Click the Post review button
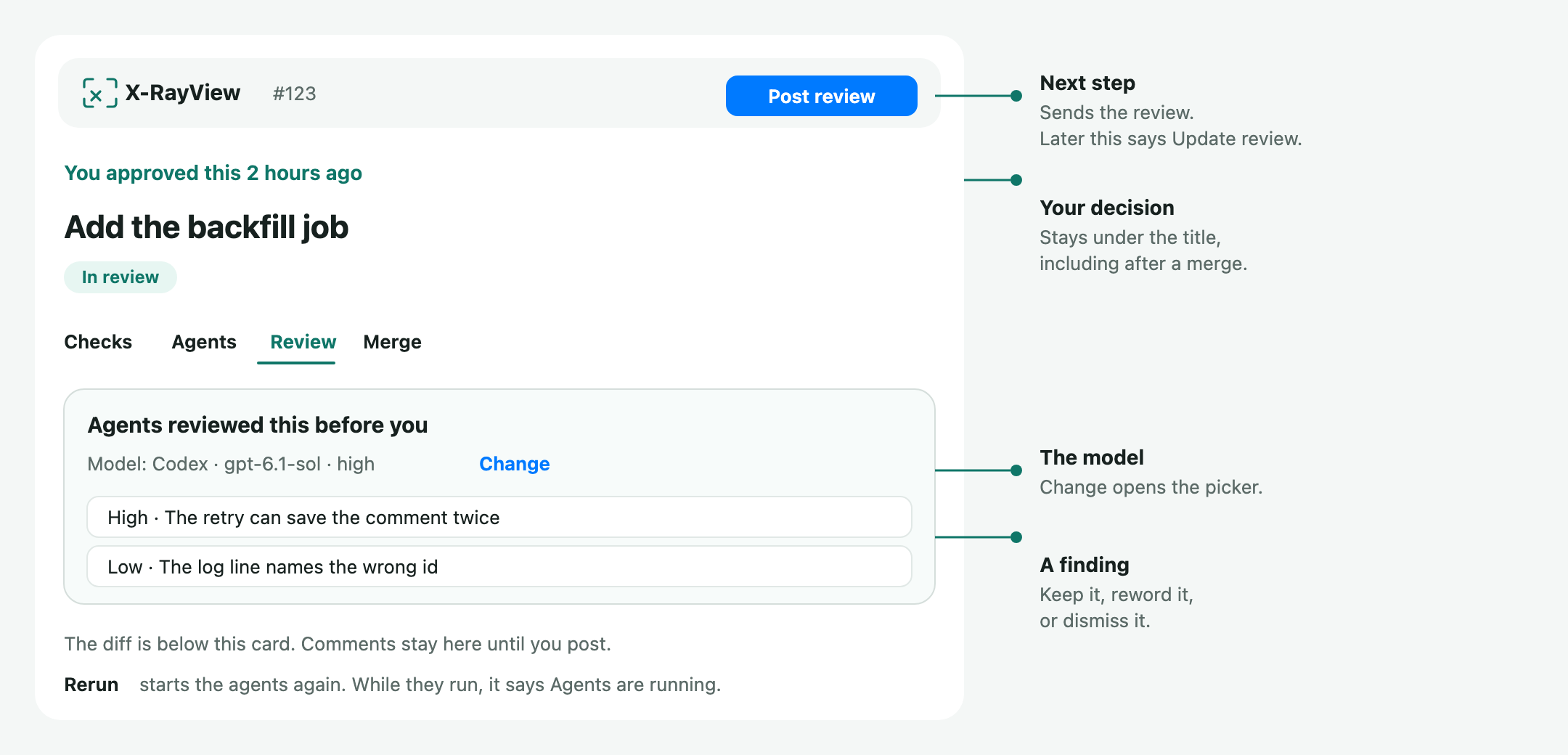Viewport: 1568px width, 755px height. coord(821,96)
